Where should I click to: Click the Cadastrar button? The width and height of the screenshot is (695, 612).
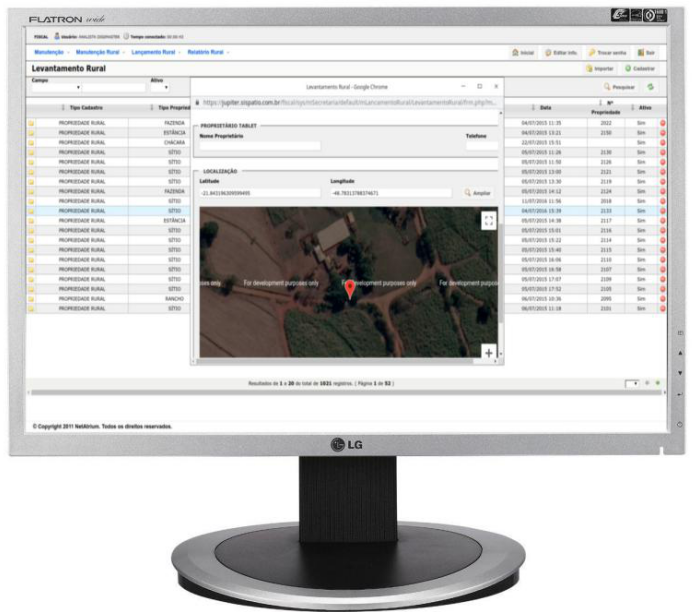pyautogui.click(x=641, y=68)
